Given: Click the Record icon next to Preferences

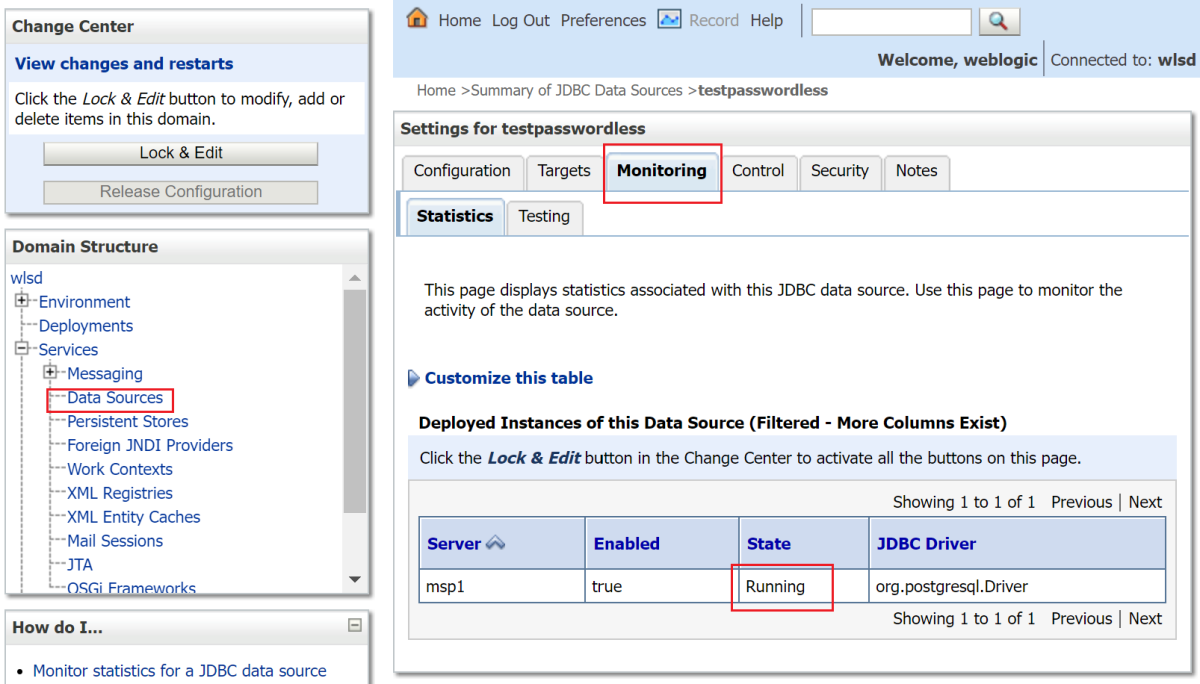Looking at the screenshot, I should click(x=669, y=19).
